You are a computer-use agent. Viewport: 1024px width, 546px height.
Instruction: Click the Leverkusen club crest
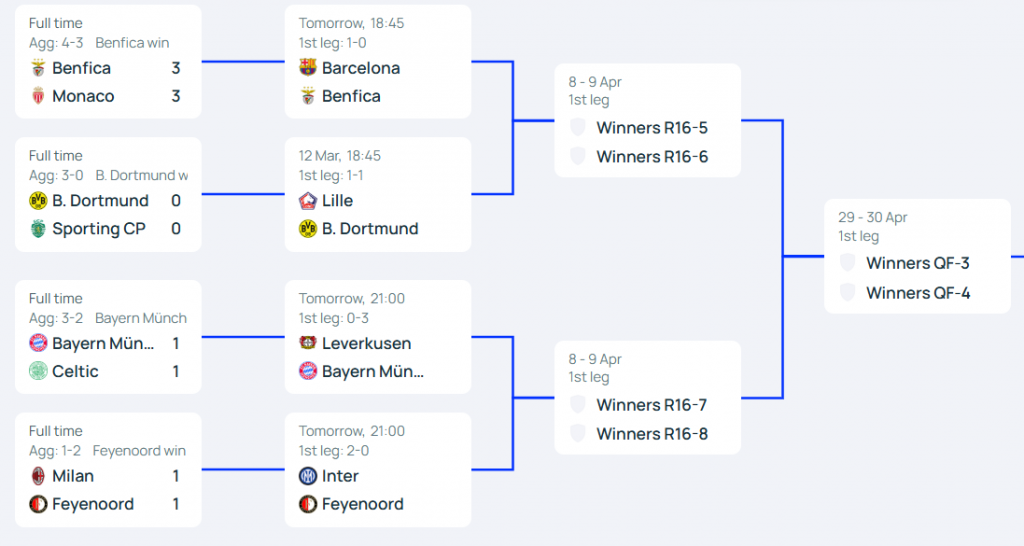click(308, 343)
